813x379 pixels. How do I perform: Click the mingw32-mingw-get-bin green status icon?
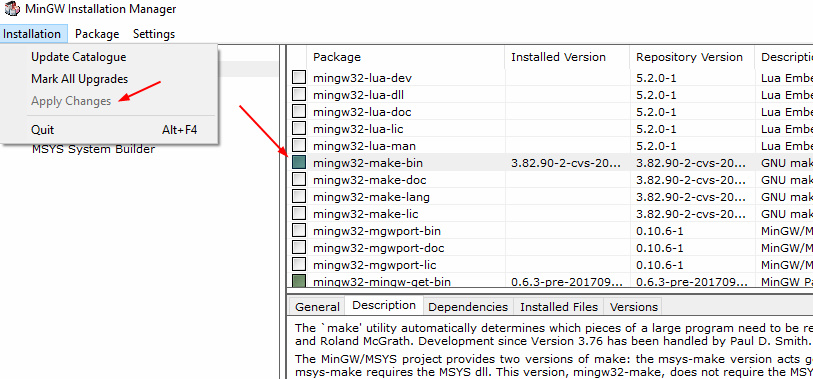pos(299,281)
